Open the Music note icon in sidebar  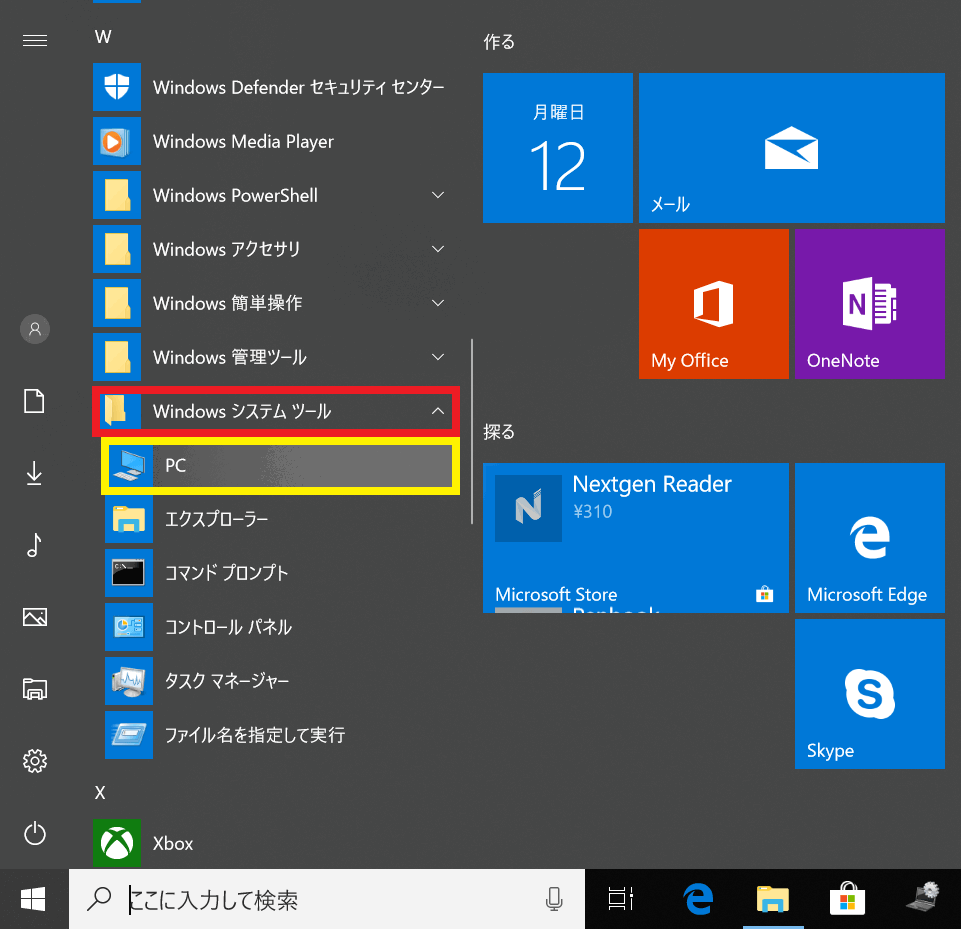point(34,545)
